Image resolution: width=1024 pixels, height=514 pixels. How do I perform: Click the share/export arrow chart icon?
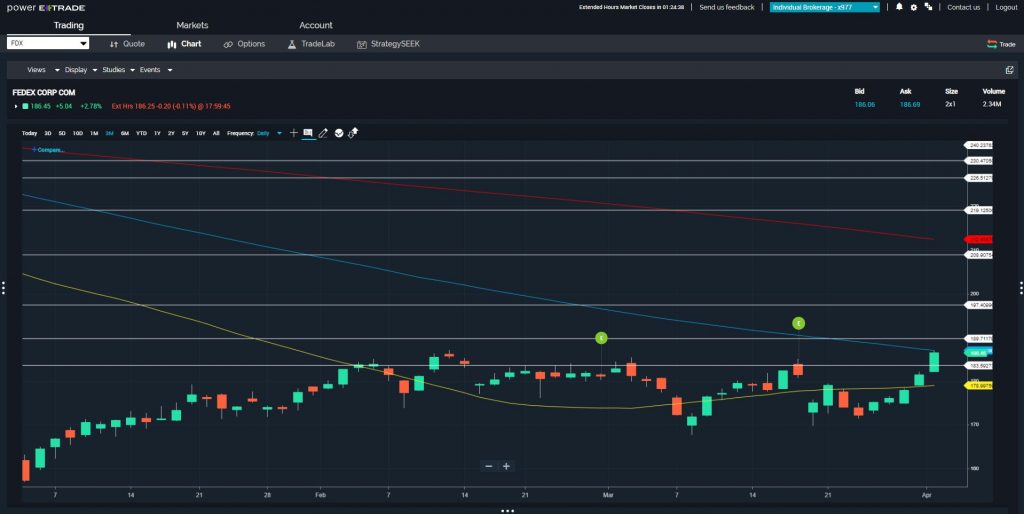(353, 133)
